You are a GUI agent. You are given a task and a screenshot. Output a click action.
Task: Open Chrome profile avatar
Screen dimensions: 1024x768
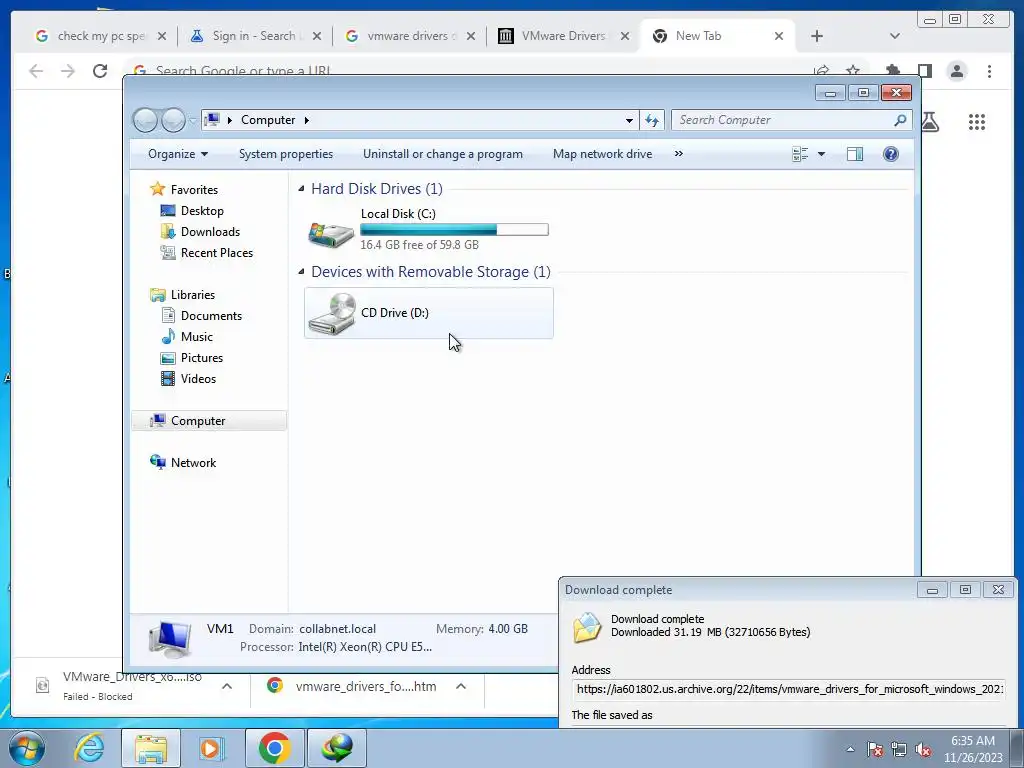(x=957, y=71)
